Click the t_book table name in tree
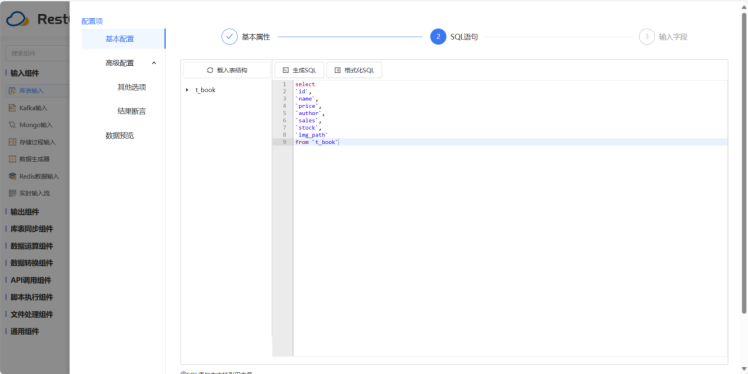748x374 pixels. [x=205, y=90]
